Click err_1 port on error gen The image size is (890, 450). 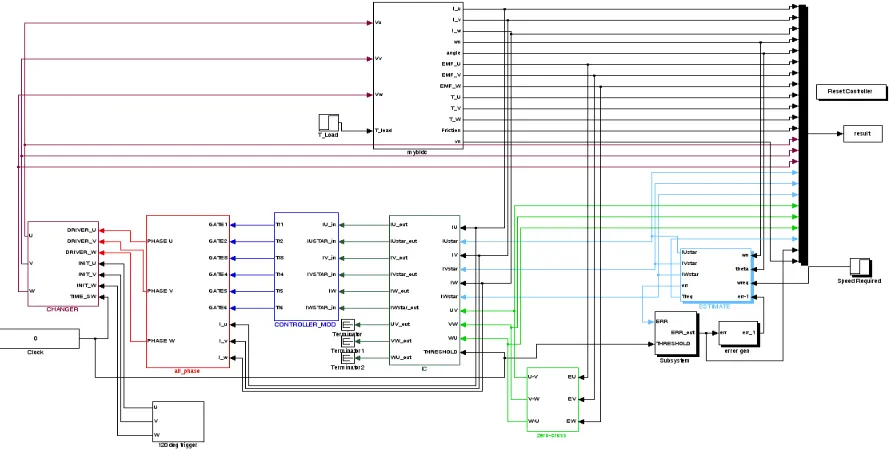749,333
